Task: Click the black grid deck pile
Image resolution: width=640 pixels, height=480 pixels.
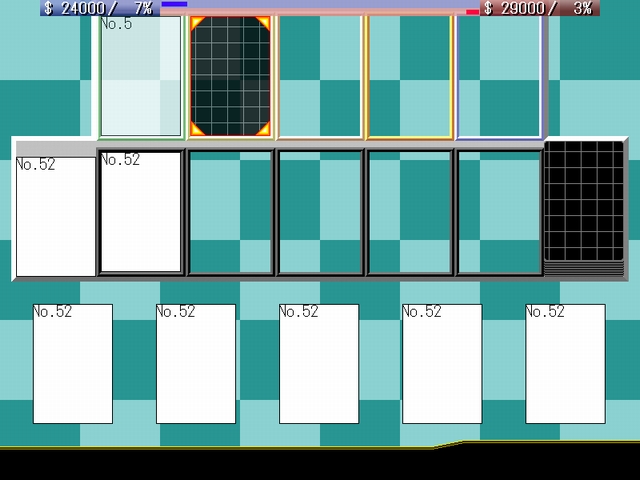Action: pyautogui.click(x=584, y=208)
